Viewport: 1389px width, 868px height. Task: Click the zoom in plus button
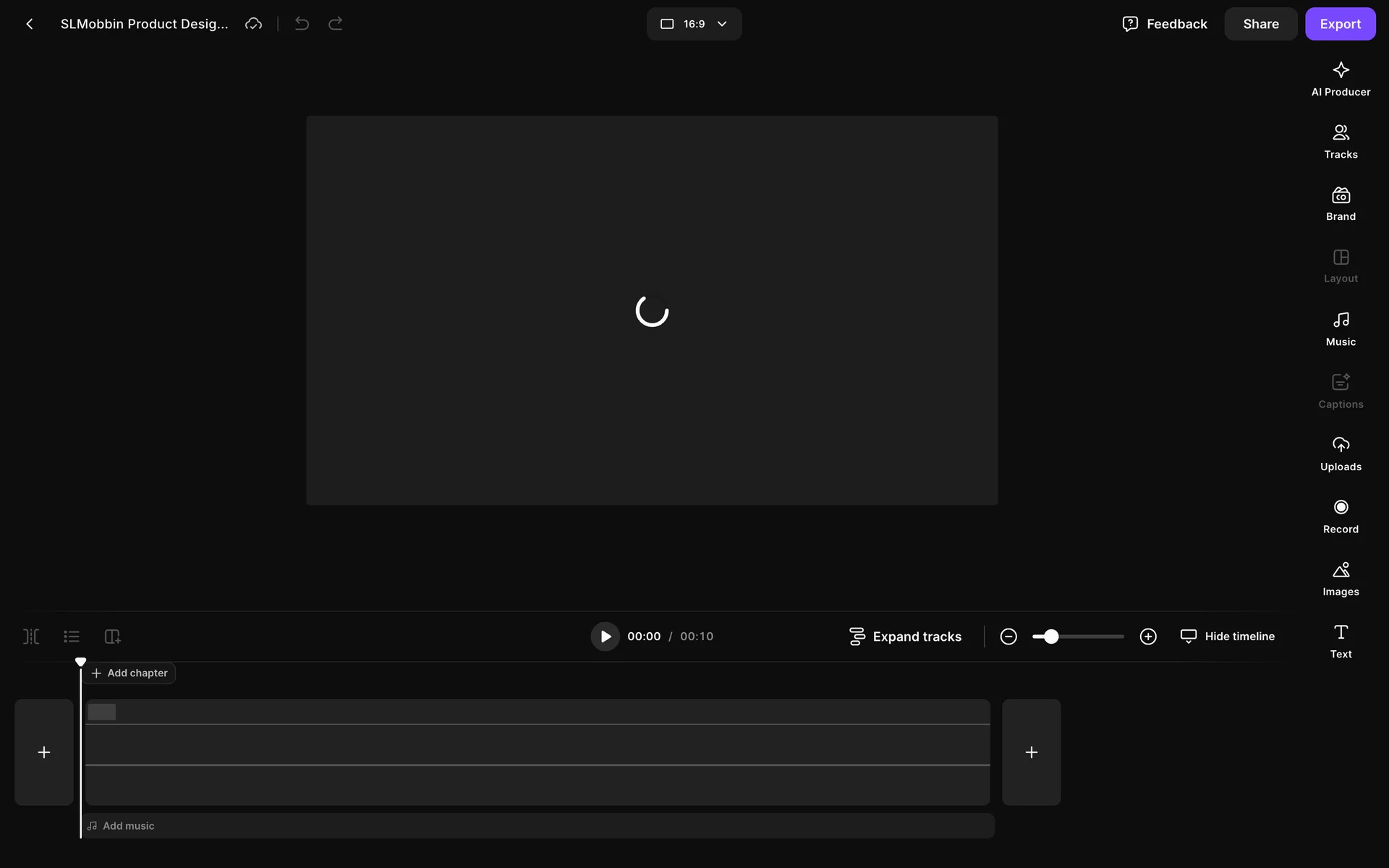[x=1148, y=637]
